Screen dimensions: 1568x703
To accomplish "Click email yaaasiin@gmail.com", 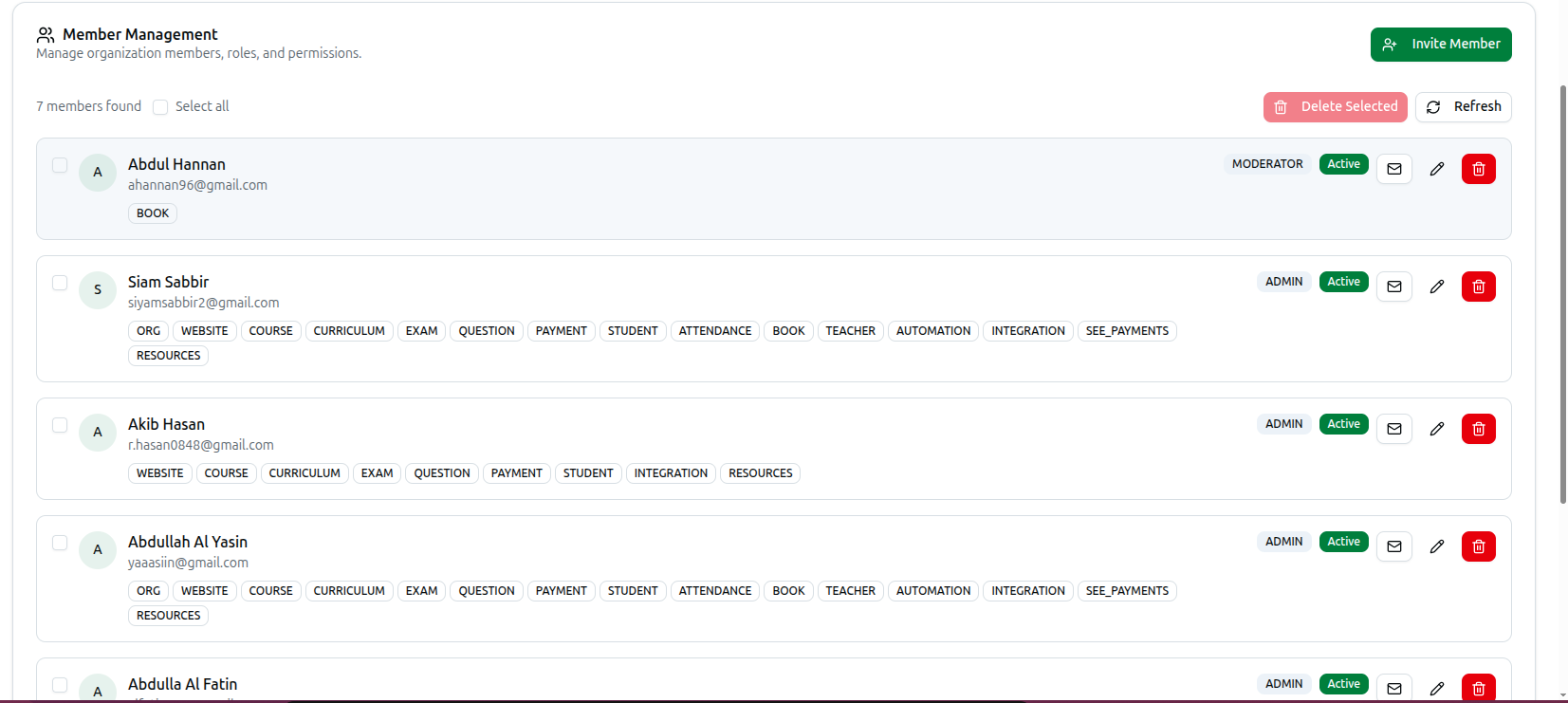I will coord(188,563).
